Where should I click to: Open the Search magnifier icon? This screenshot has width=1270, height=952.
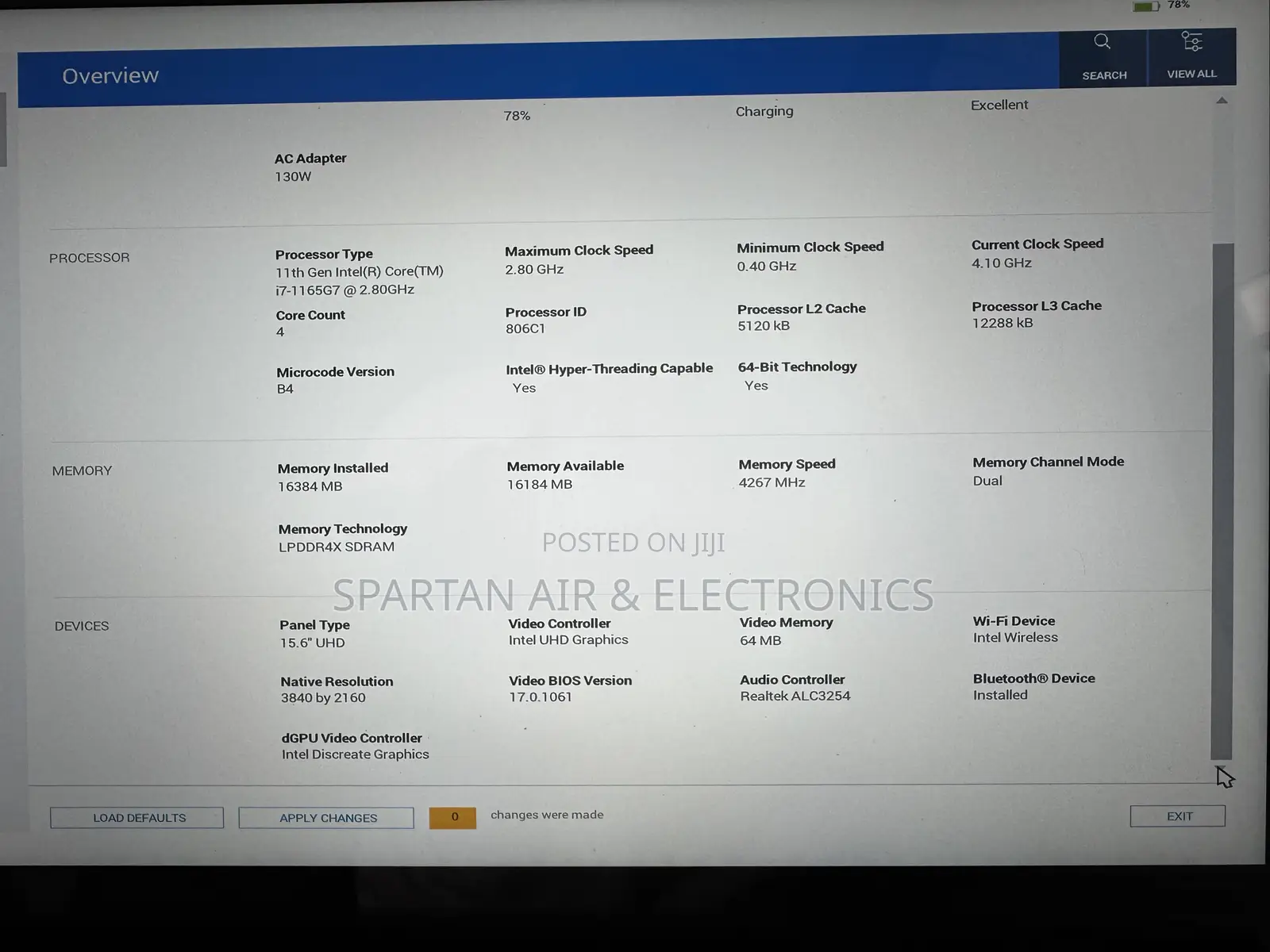(1102, 41)
